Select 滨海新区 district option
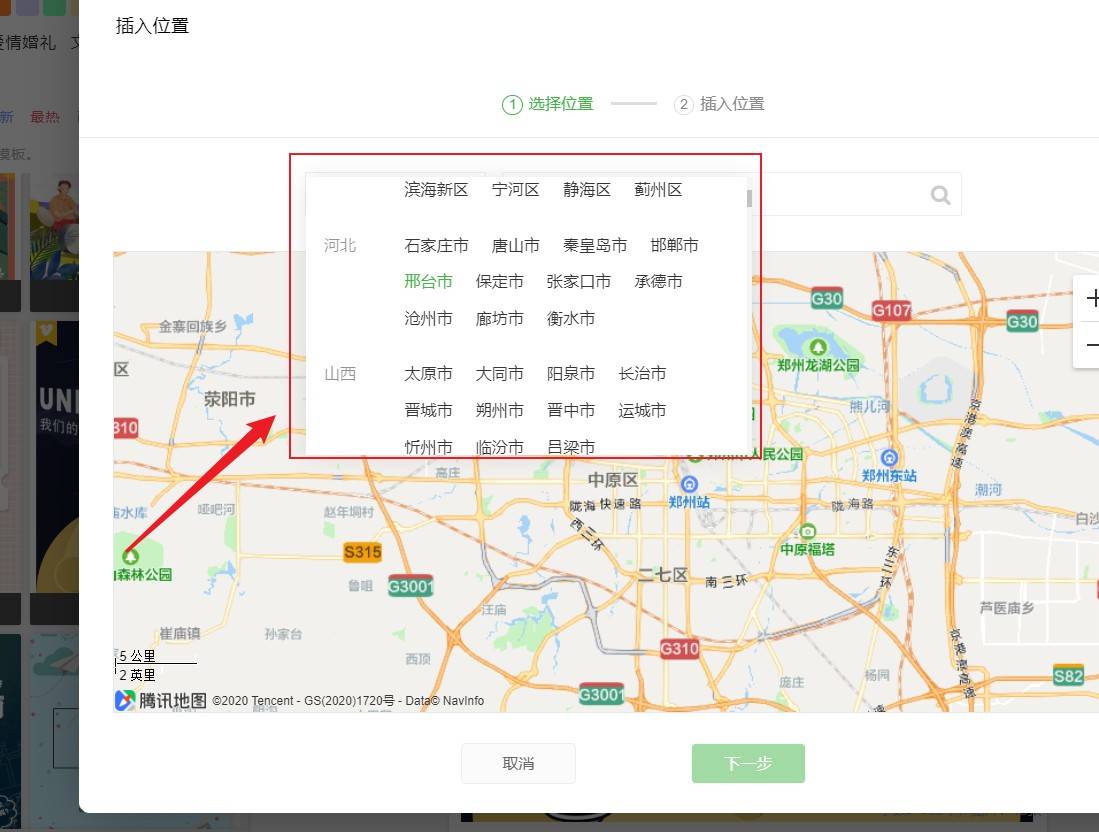This screenshot has height=832, width=1099. pyautogui.click(x=436, y=190)
